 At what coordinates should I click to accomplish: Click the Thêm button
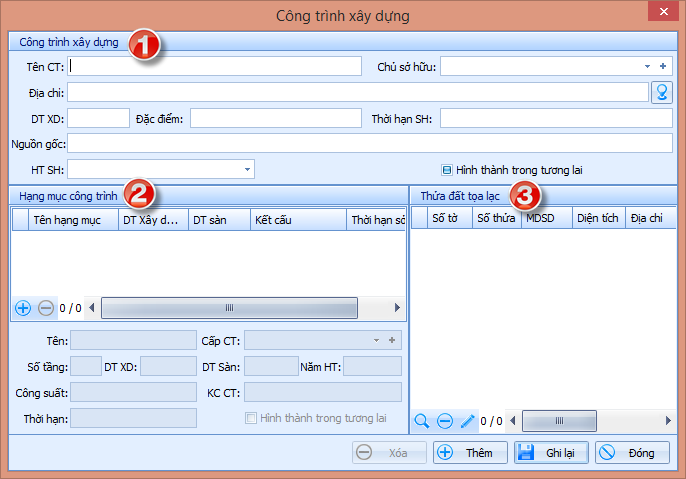tap(470, 453)
